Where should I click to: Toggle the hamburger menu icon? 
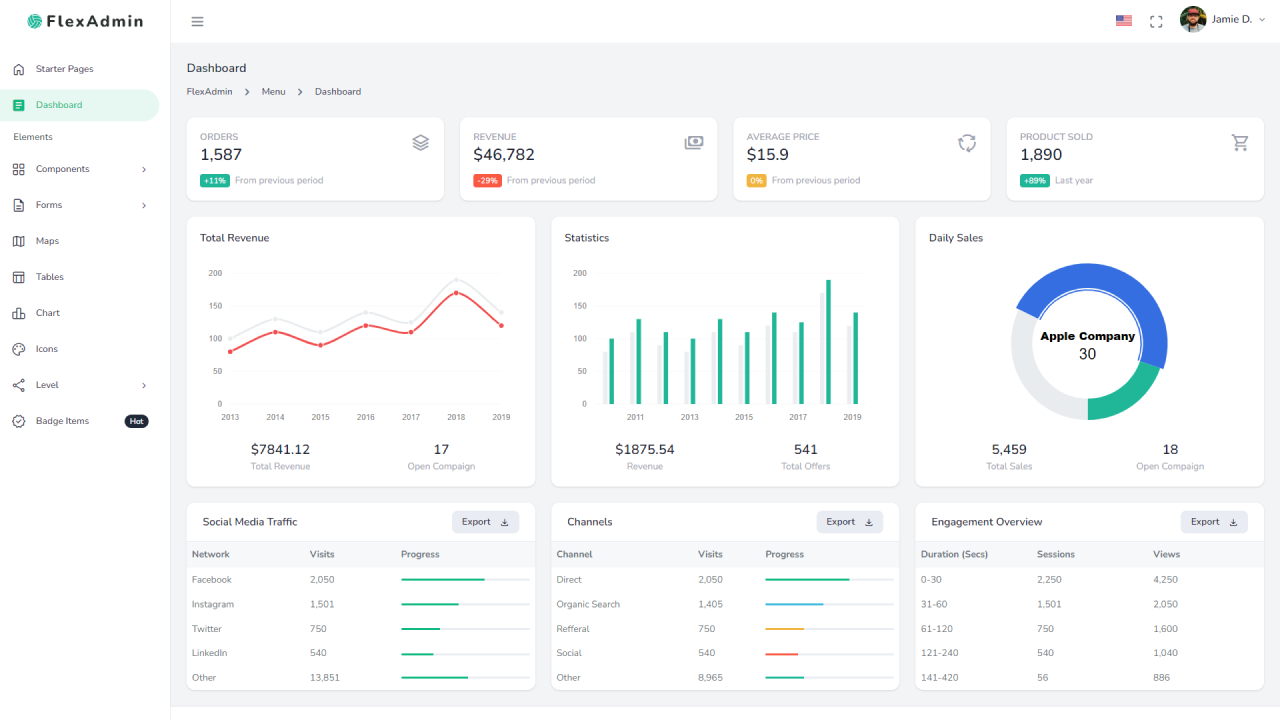tap(197, 22)
